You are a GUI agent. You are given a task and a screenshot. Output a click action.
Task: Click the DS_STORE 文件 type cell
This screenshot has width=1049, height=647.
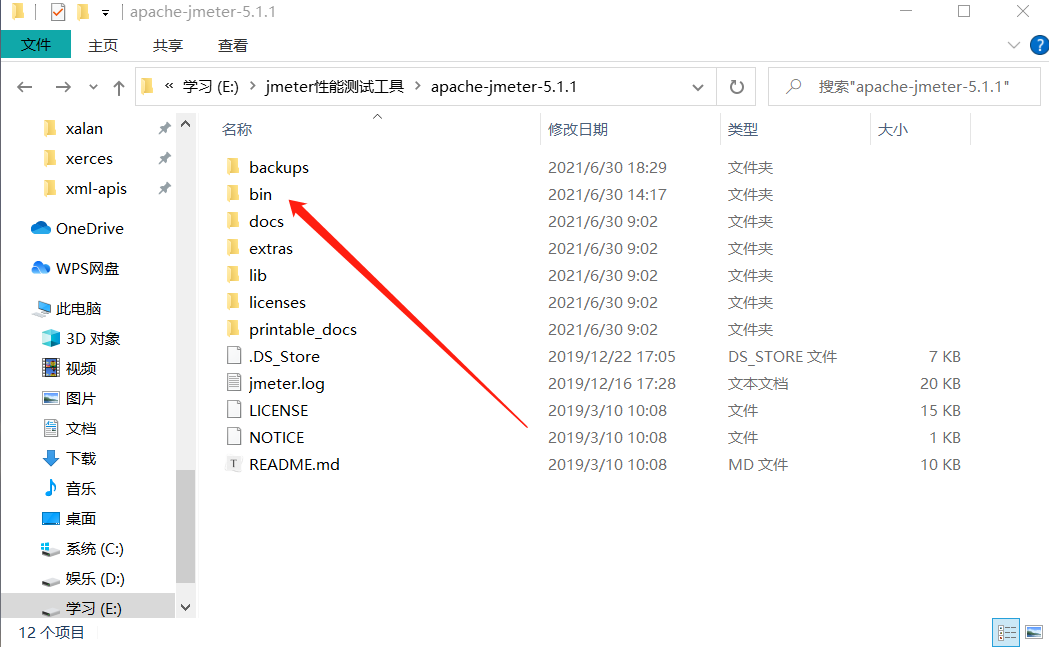tap(782, 357)
